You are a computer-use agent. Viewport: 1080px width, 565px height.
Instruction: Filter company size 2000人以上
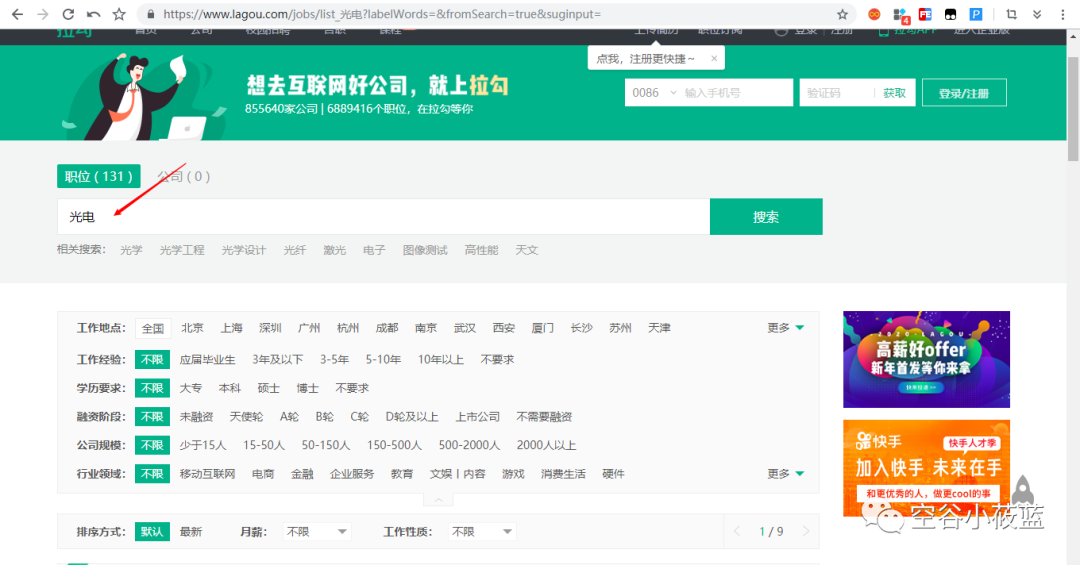point(546,445)
